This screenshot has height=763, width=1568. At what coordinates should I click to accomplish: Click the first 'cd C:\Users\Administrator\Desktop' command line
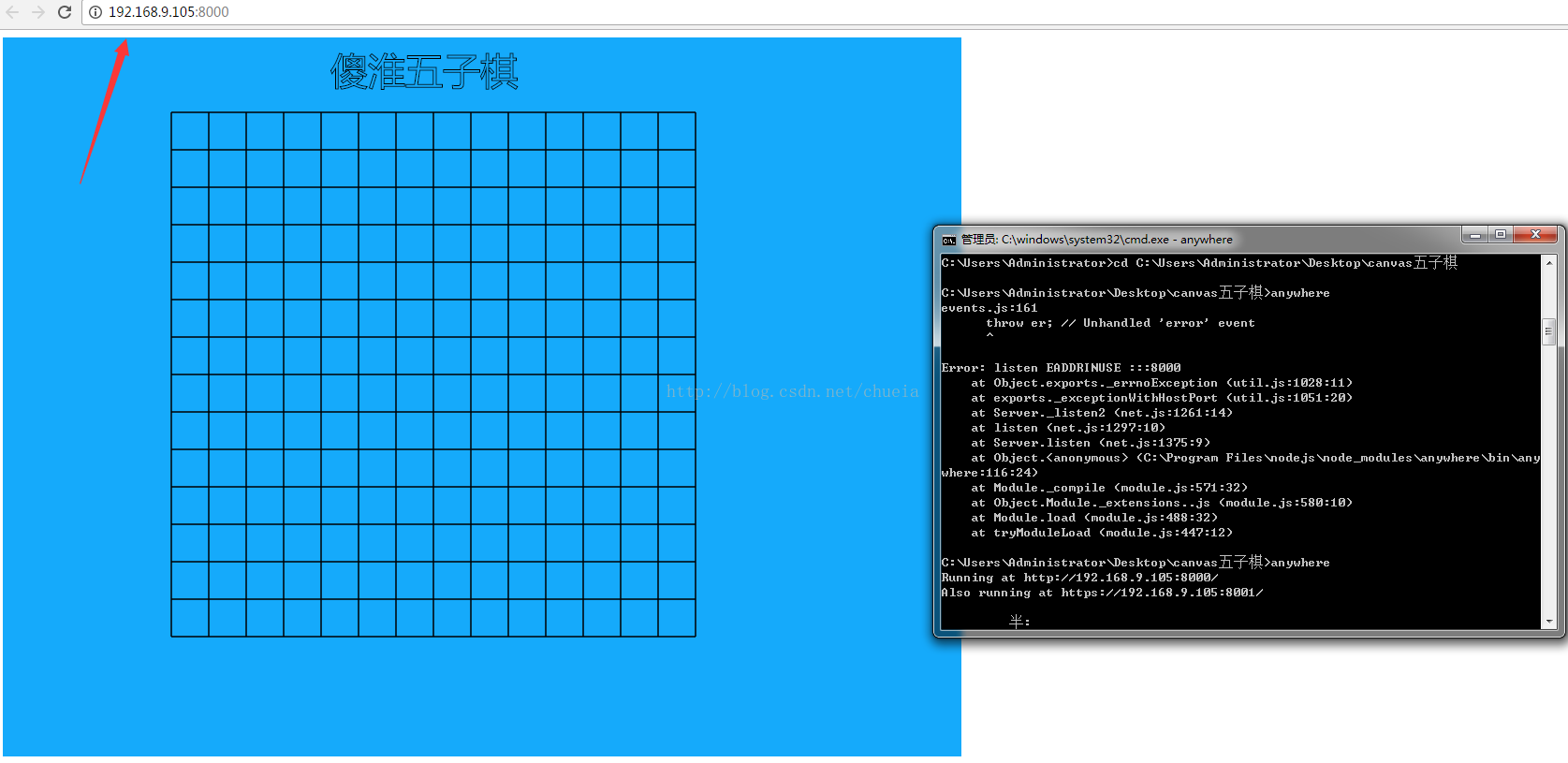point(1199,263)
